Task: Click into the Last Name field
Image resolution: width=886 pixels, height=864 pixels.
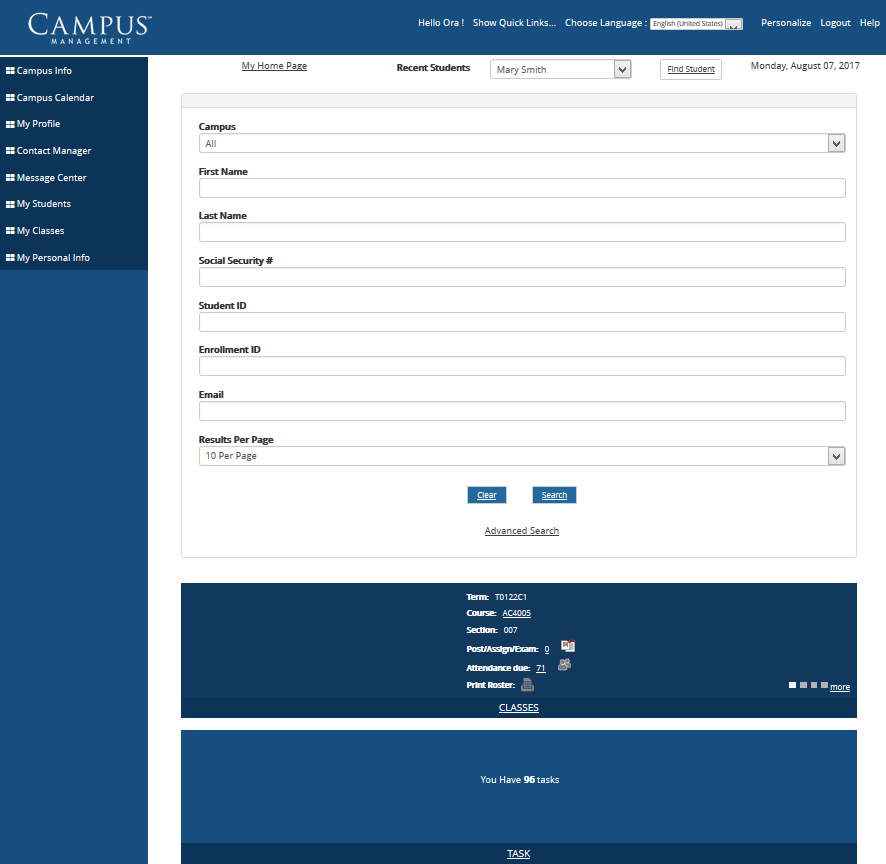Action: point(522,232)
